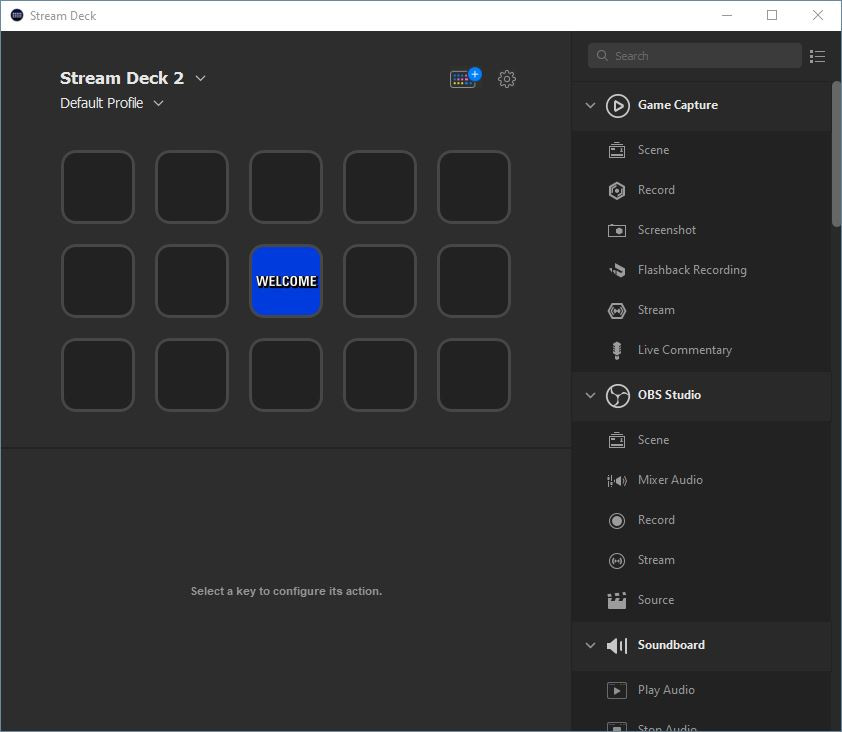The image size is (842, 732).
Task: Click the OBS Source label
Action: [656, 600]
